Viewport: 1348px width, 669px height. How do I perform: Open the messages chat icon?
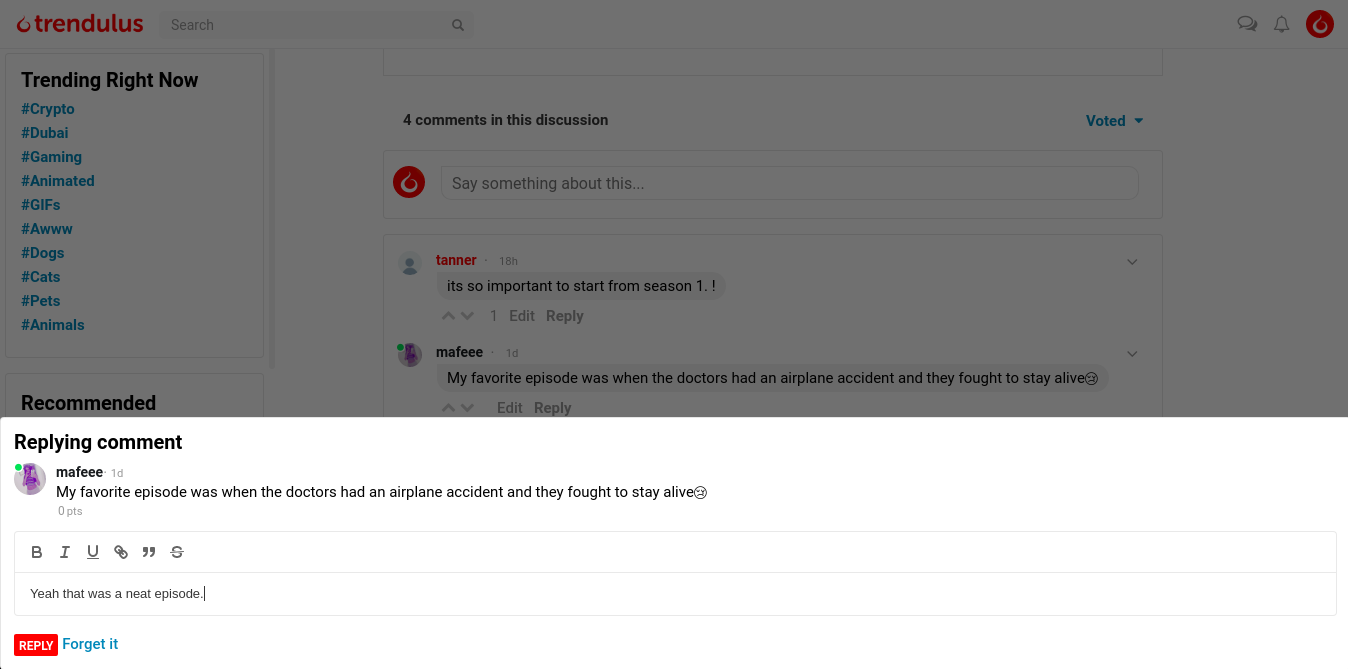(x=1247, y=24)
